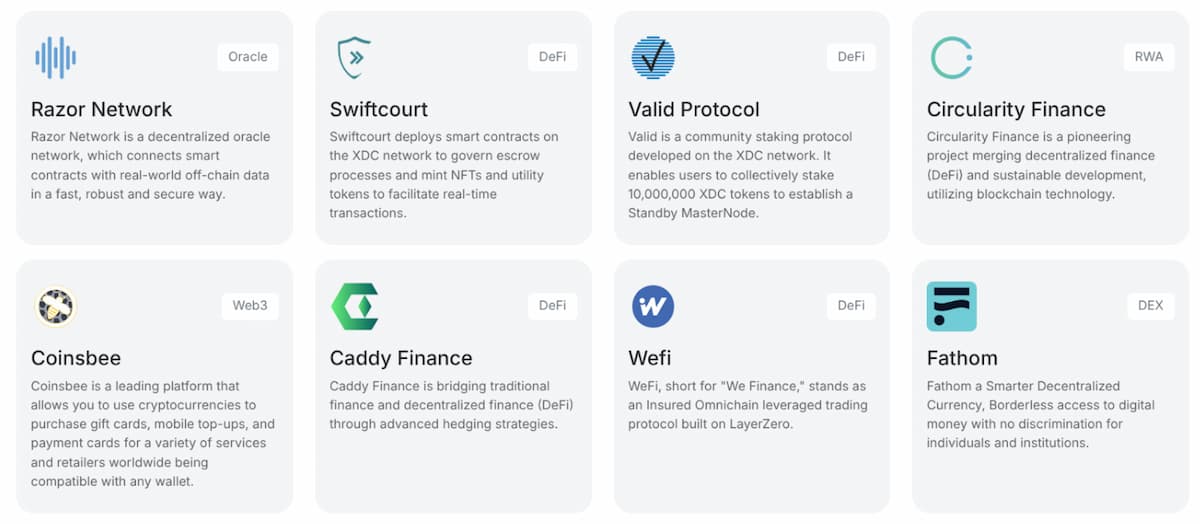
Task: Click the Caddy Finance green logo
Action: (x=354, y=306)
